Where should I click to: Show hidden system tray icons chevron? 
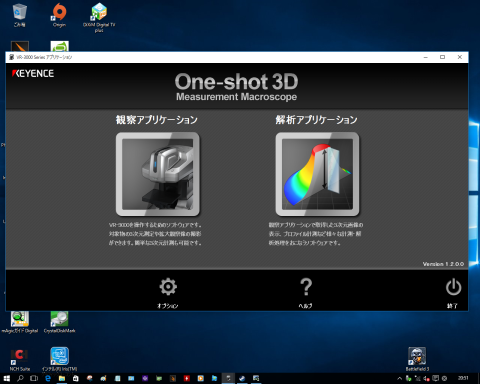(399, 378)
